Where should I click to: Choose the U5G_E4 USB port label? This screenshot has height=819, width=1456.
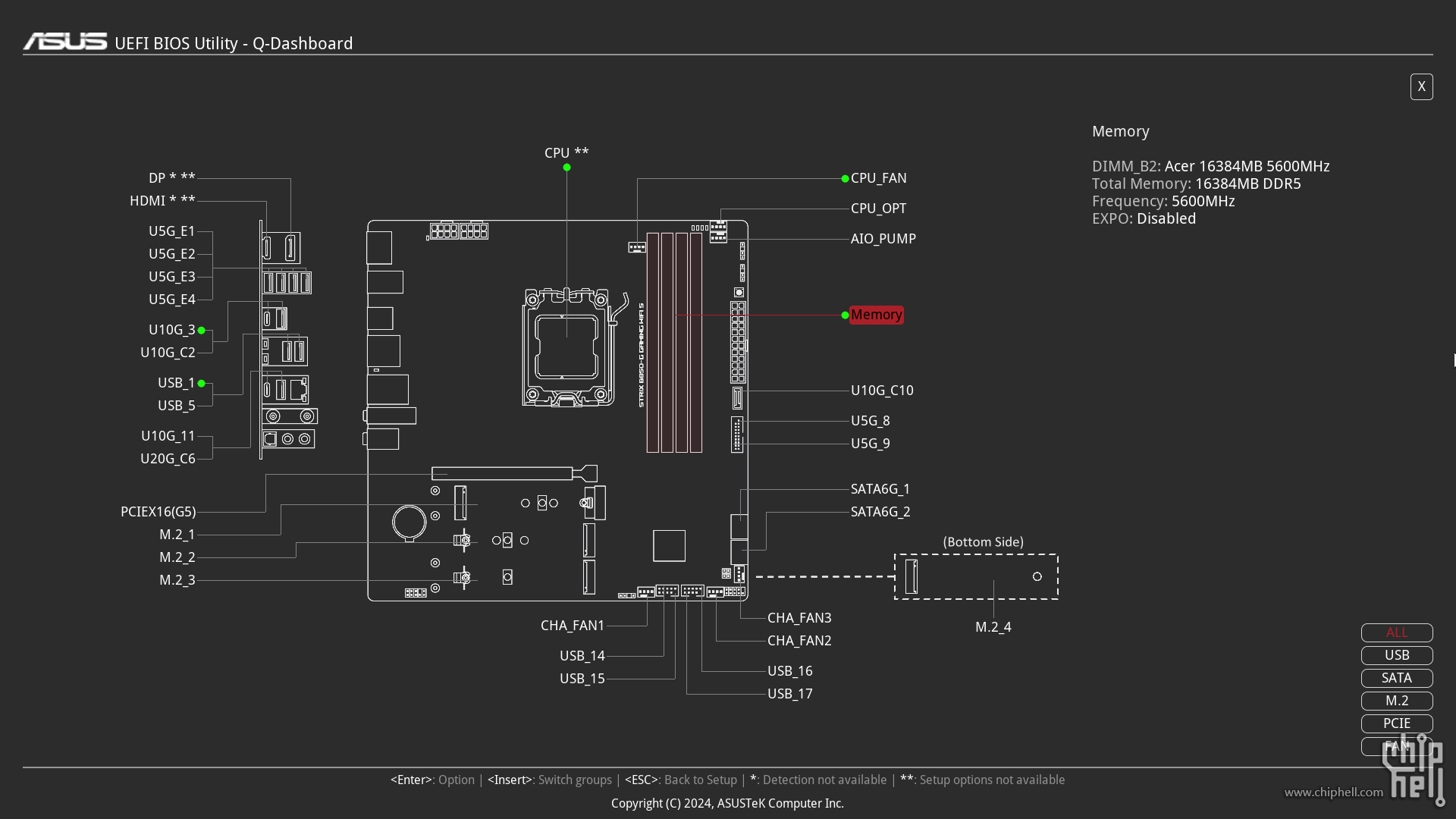click(172, 300)
